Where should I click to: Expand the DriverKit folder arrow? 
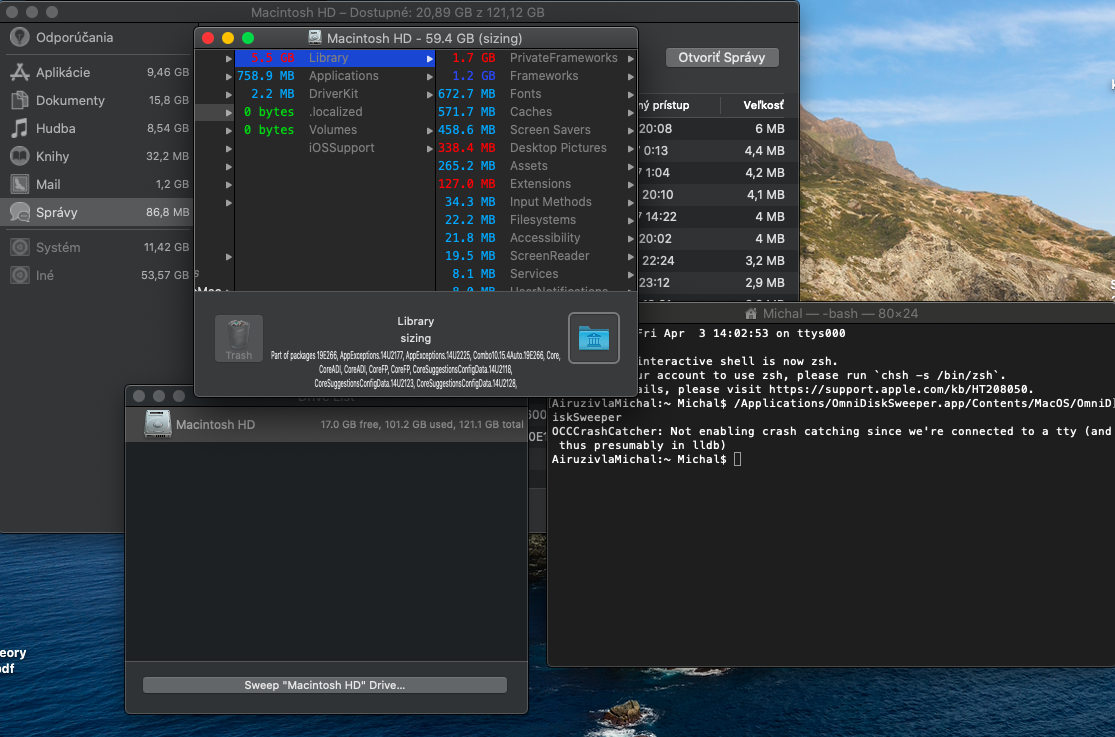[430, 94]
